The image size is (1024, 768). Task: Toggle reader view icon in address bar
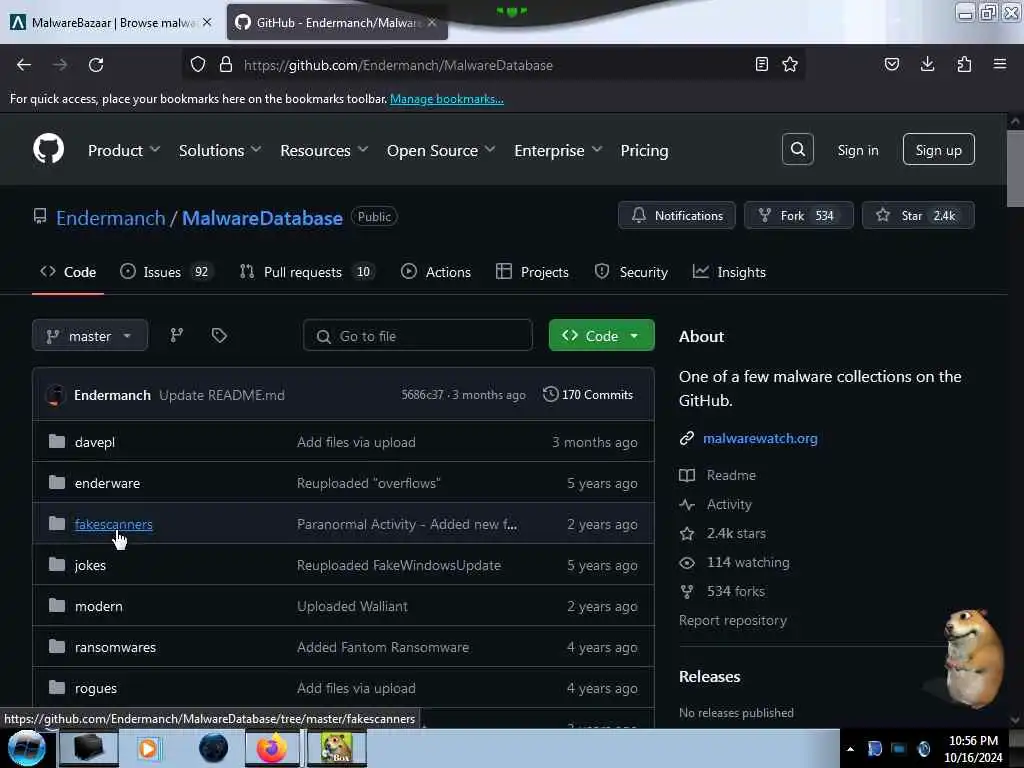(761, 64)
